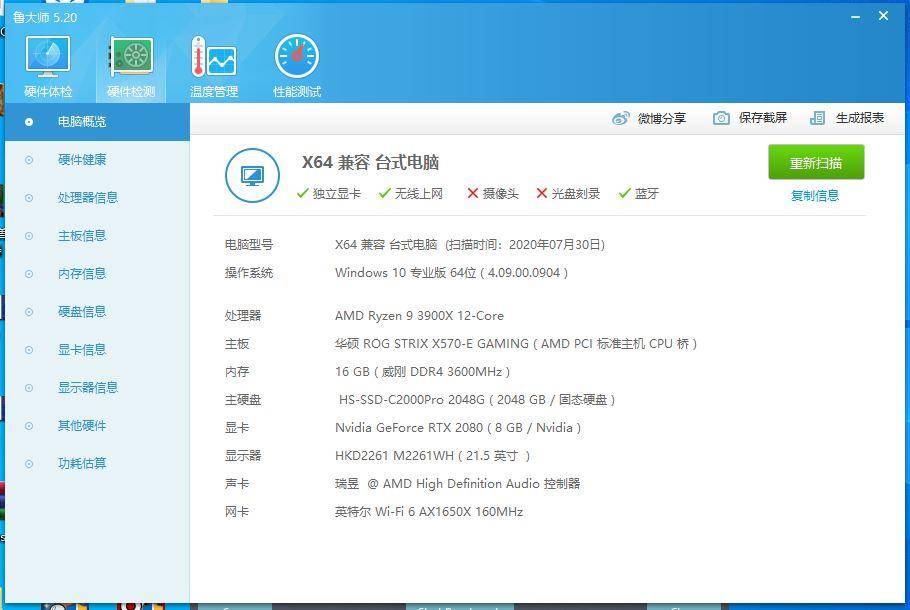Click the '16 GB ( 威刚 DDR4 3600MHz )' value
The image size is (910, 610).
pyautogui.click(x=422, y=372)
